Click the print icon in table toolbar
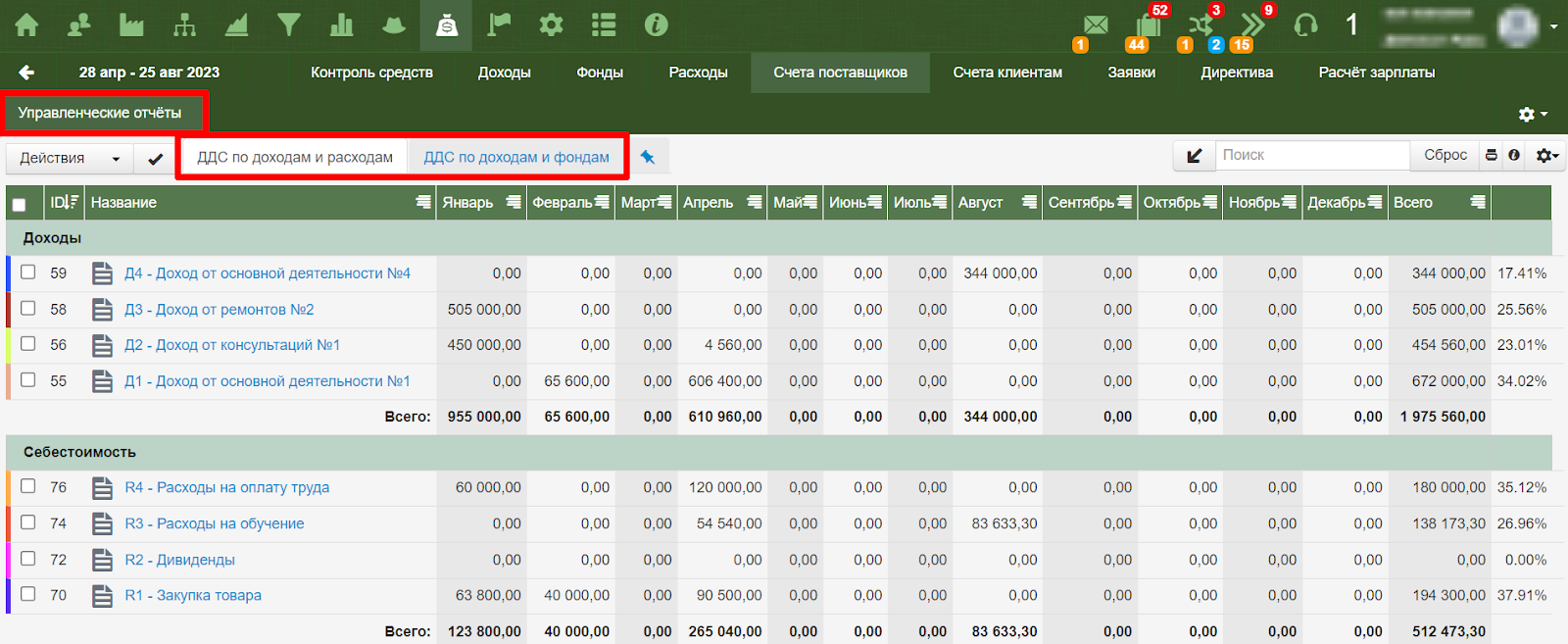Viewport: 1568px width, 644px height. (1492, 155)
